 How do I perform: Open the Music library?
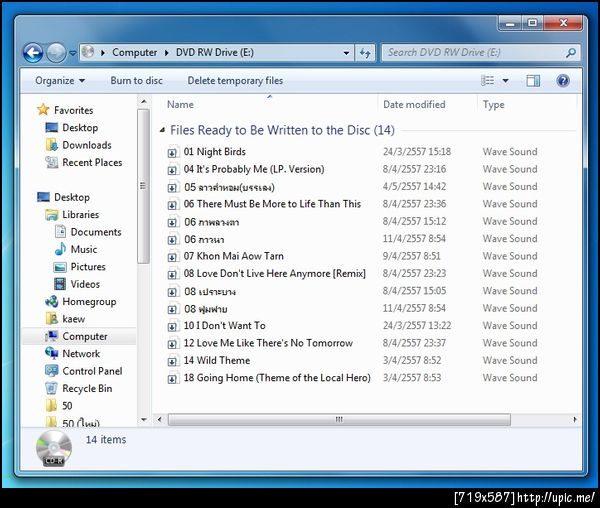[84, 249]
